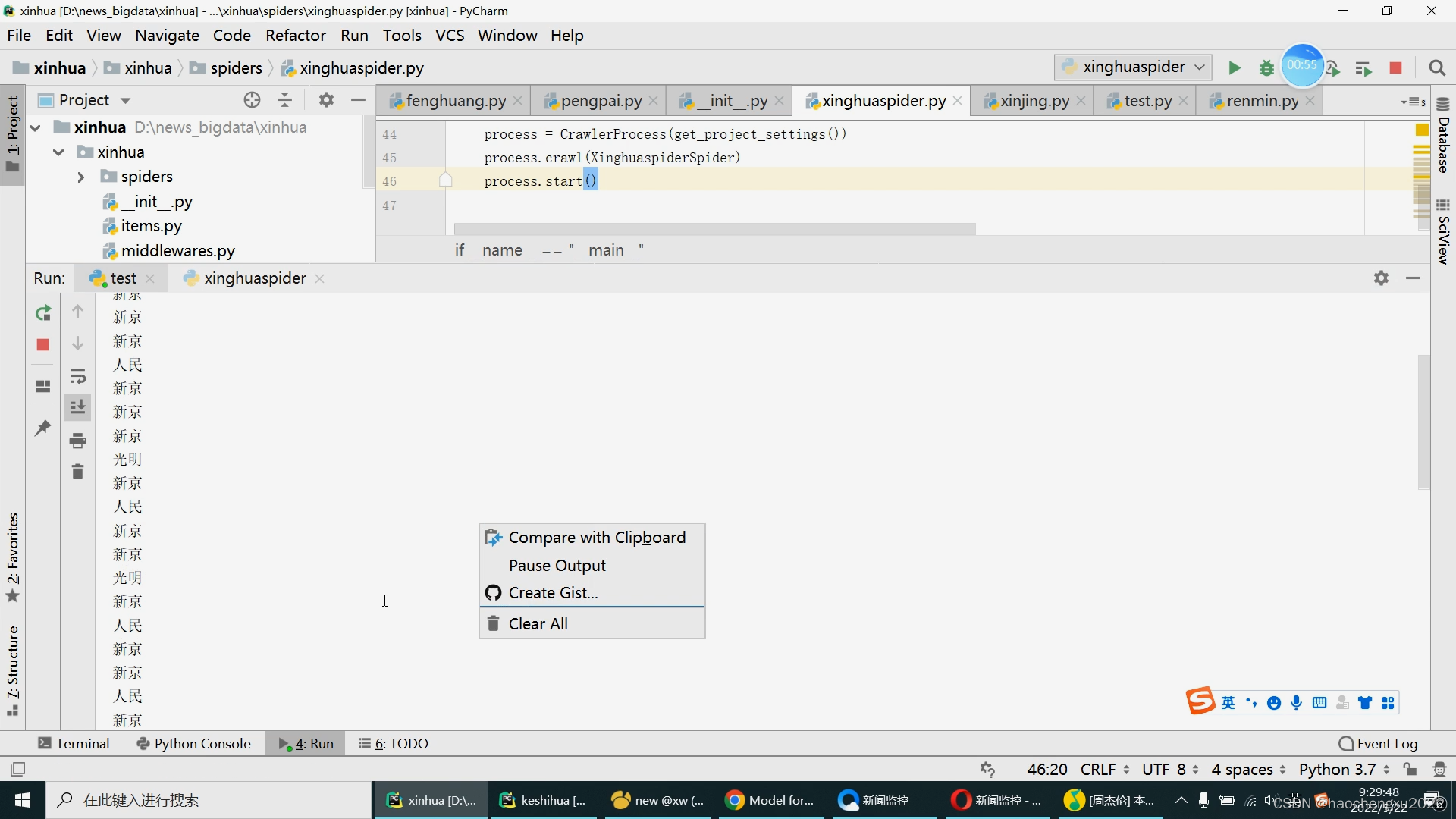The width and height of the screenshot is (1456, 819).
Task: Open the run list icon next to stop
Action: pos(1363,69)
